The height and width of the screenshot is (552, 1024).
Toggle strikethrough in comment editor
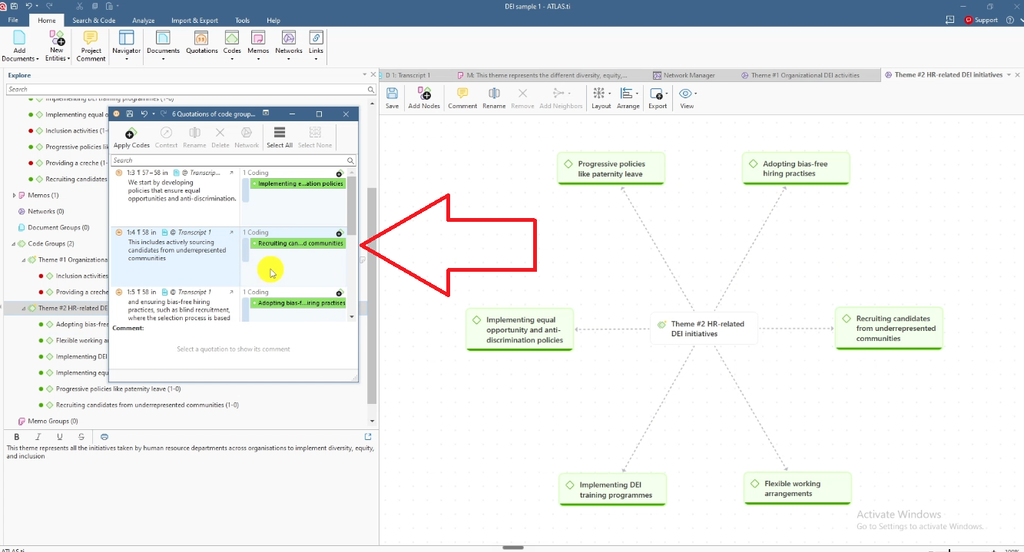(x=81, y=437)
